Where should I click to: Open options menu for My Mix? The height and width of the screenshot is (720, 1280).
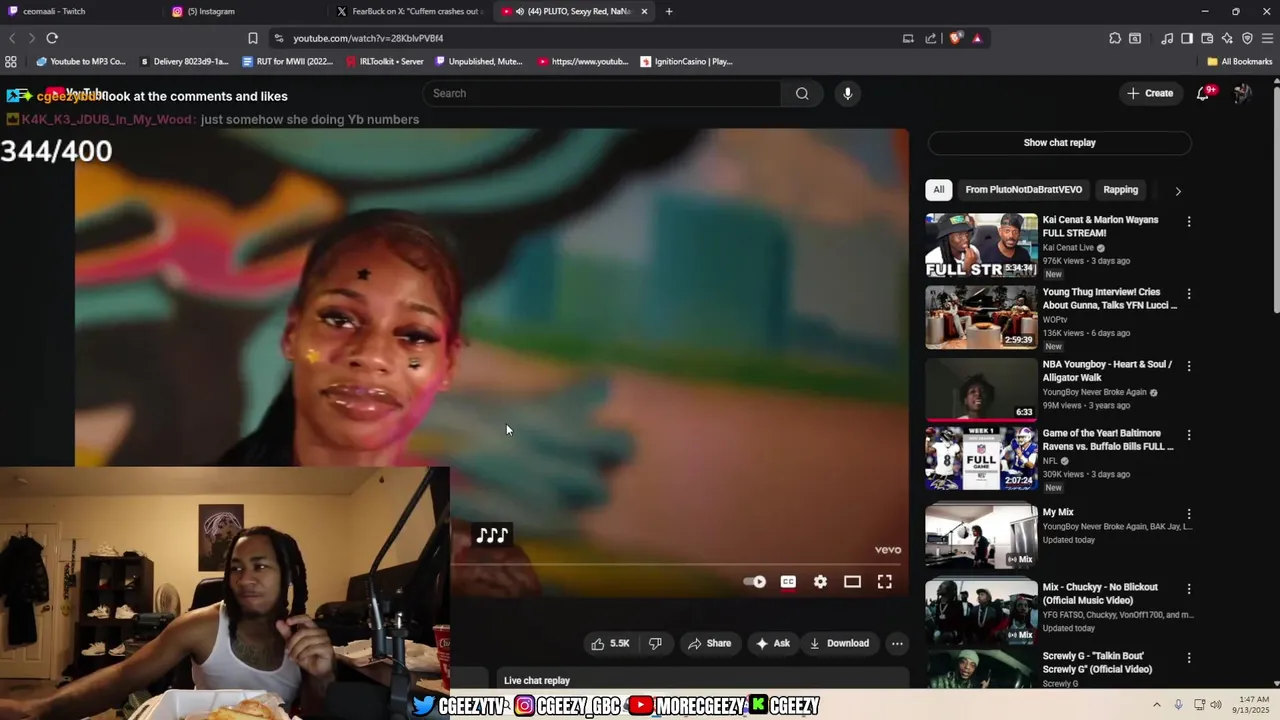1189,514
